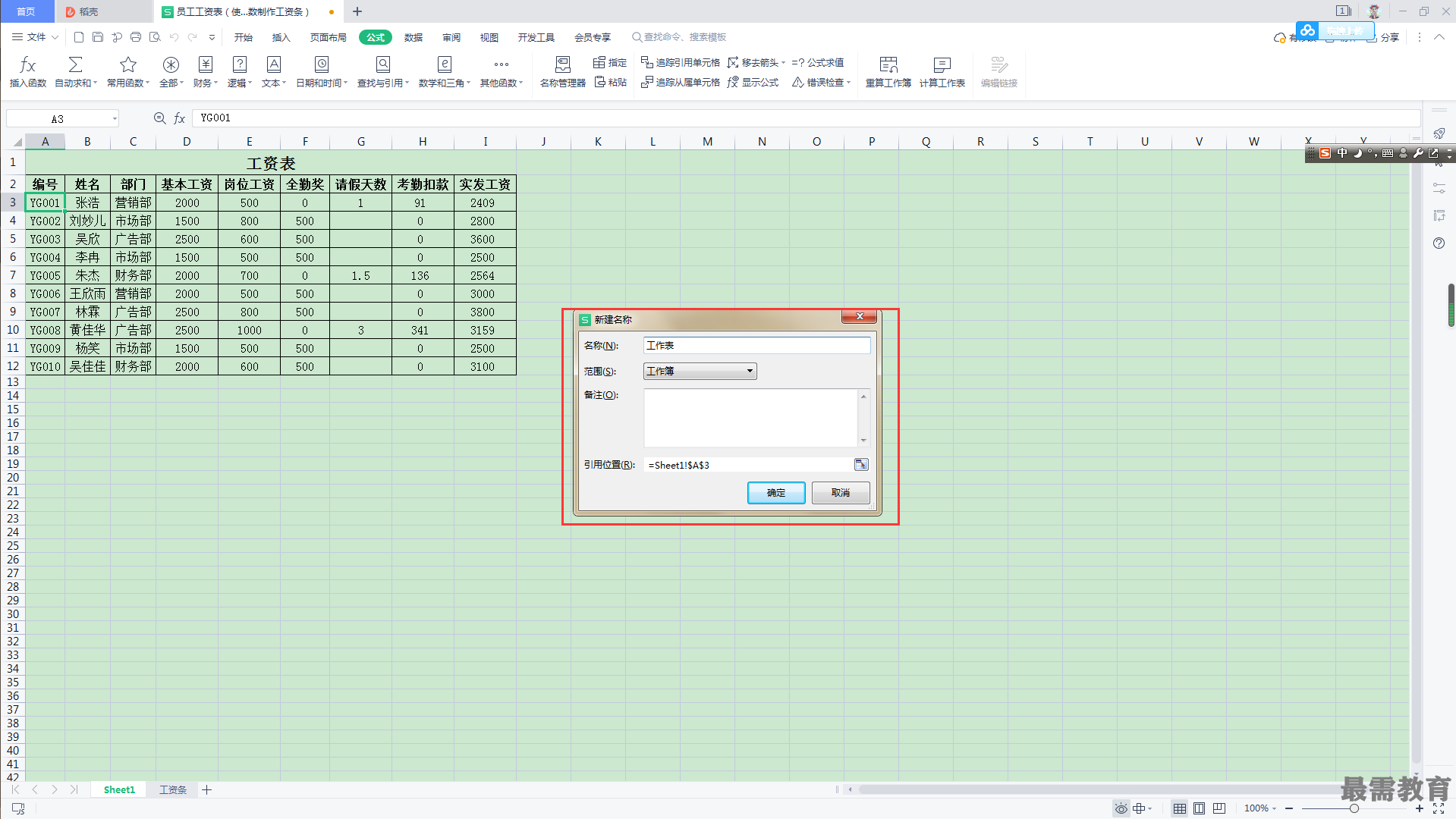Switch to the 页面布局 (Page Layout) tab
The image size is (1456, 819).
point(329,37)
